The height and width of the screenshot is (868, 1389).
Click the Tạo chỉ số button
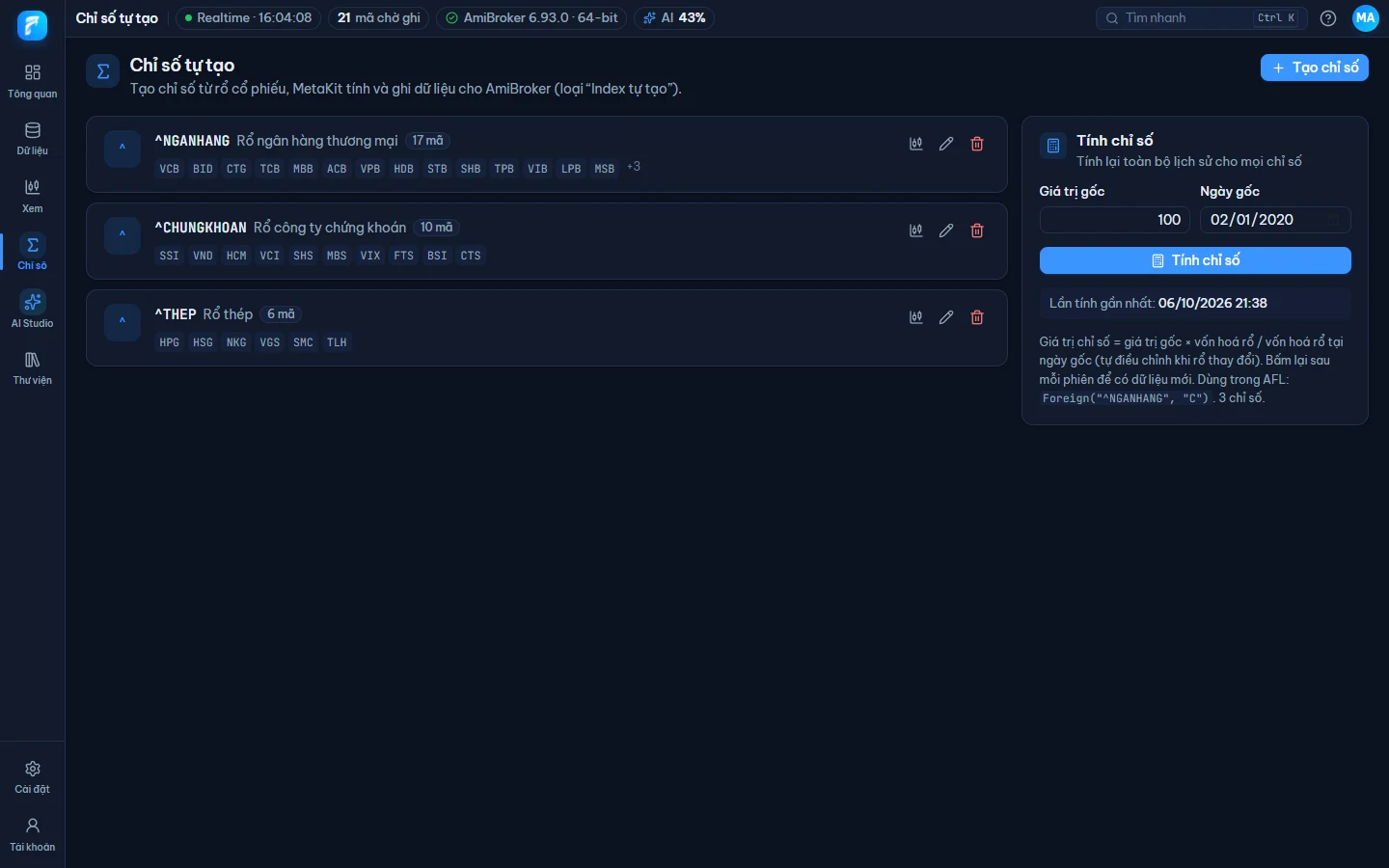1315,68
